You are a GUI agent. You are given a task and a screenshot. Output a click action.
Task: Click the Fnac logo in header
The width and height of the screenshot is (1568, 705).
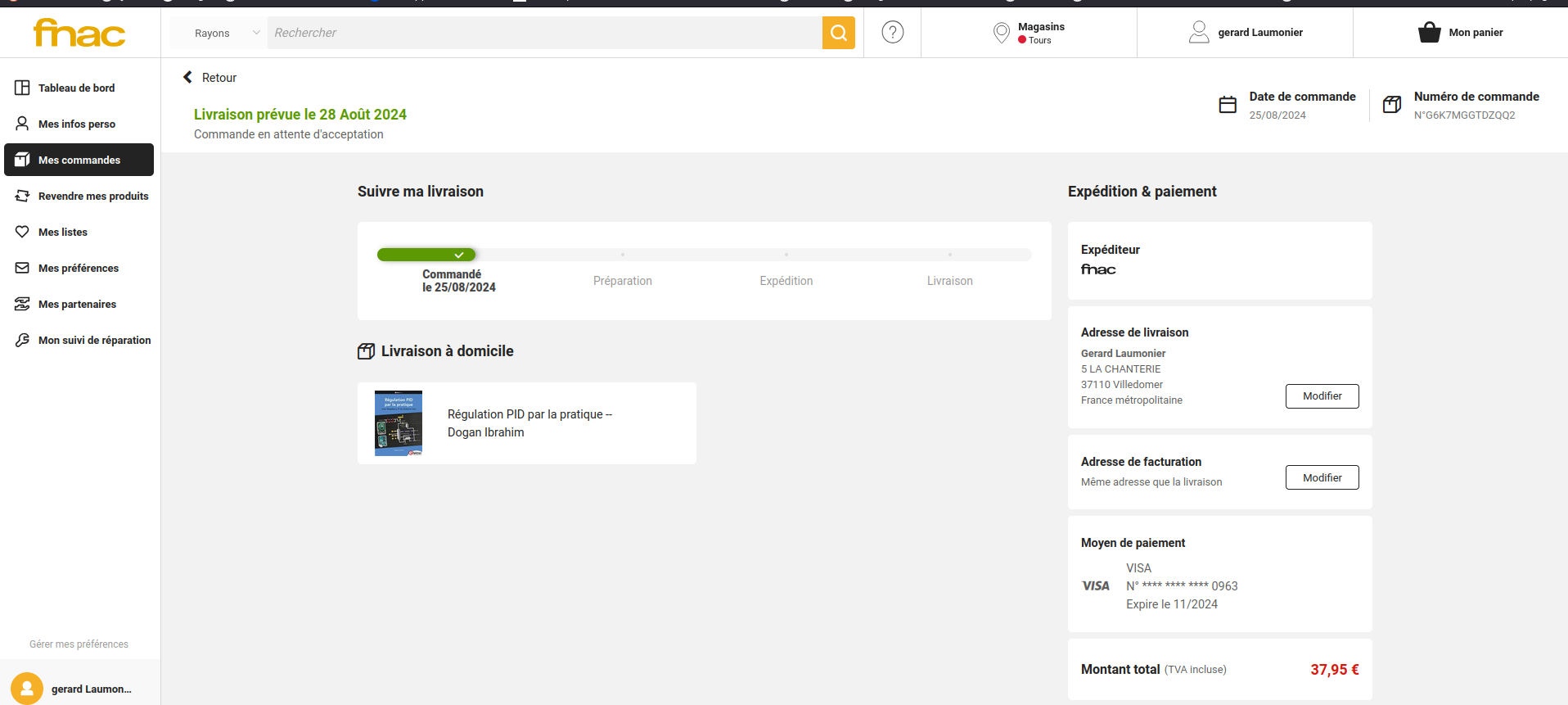(x=79, y=33)
